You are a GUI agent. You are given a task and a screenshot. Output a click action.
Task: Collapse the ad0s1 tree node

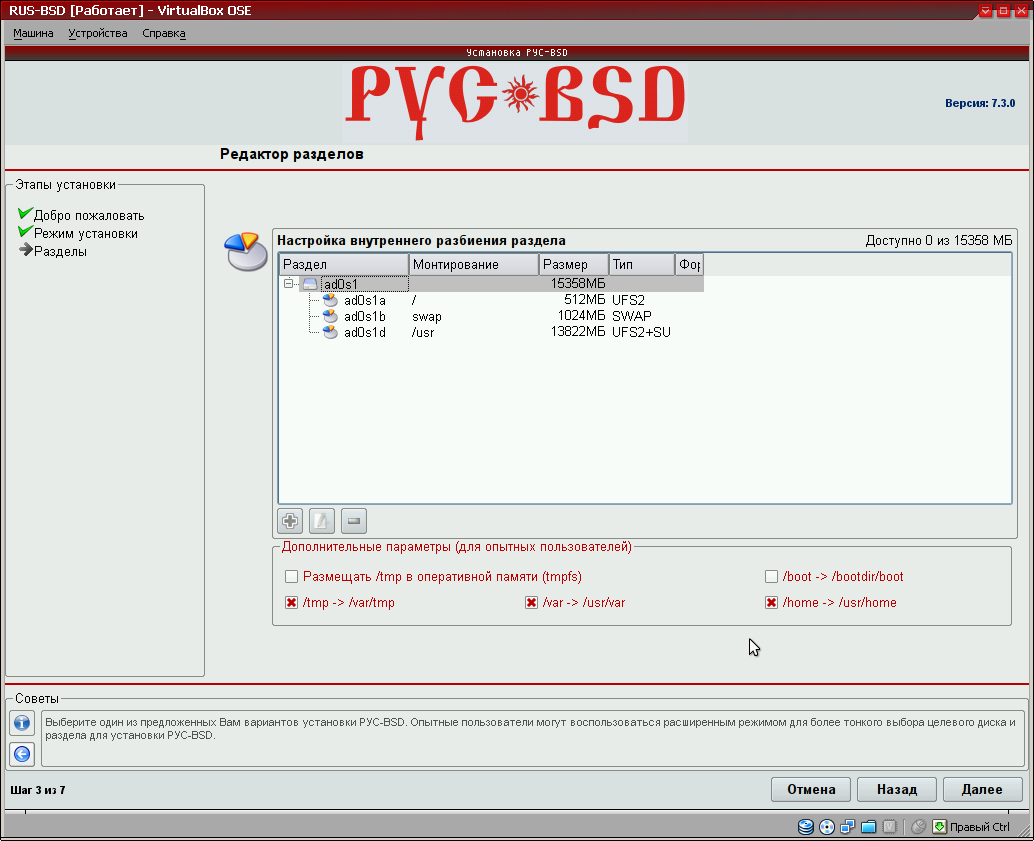pyautogui.click(x=288, y=284)
